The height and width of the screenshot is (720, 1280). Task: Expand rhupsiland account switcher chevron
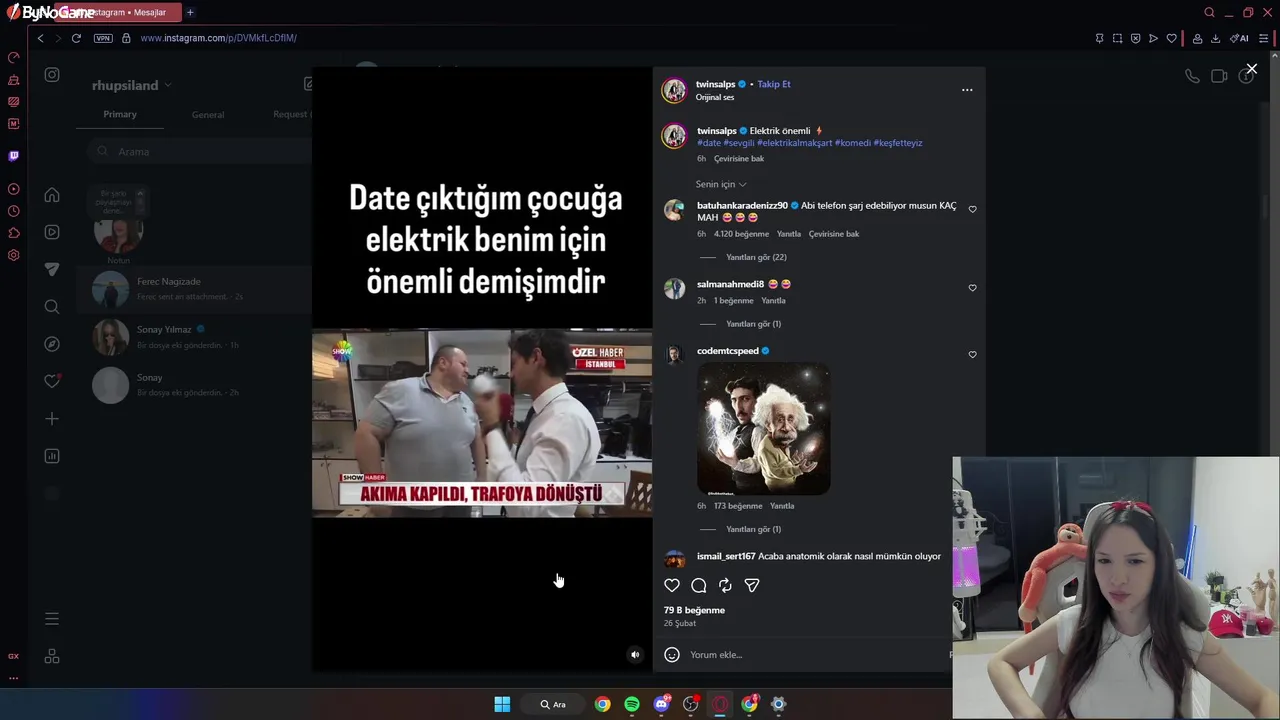(168, 85)
